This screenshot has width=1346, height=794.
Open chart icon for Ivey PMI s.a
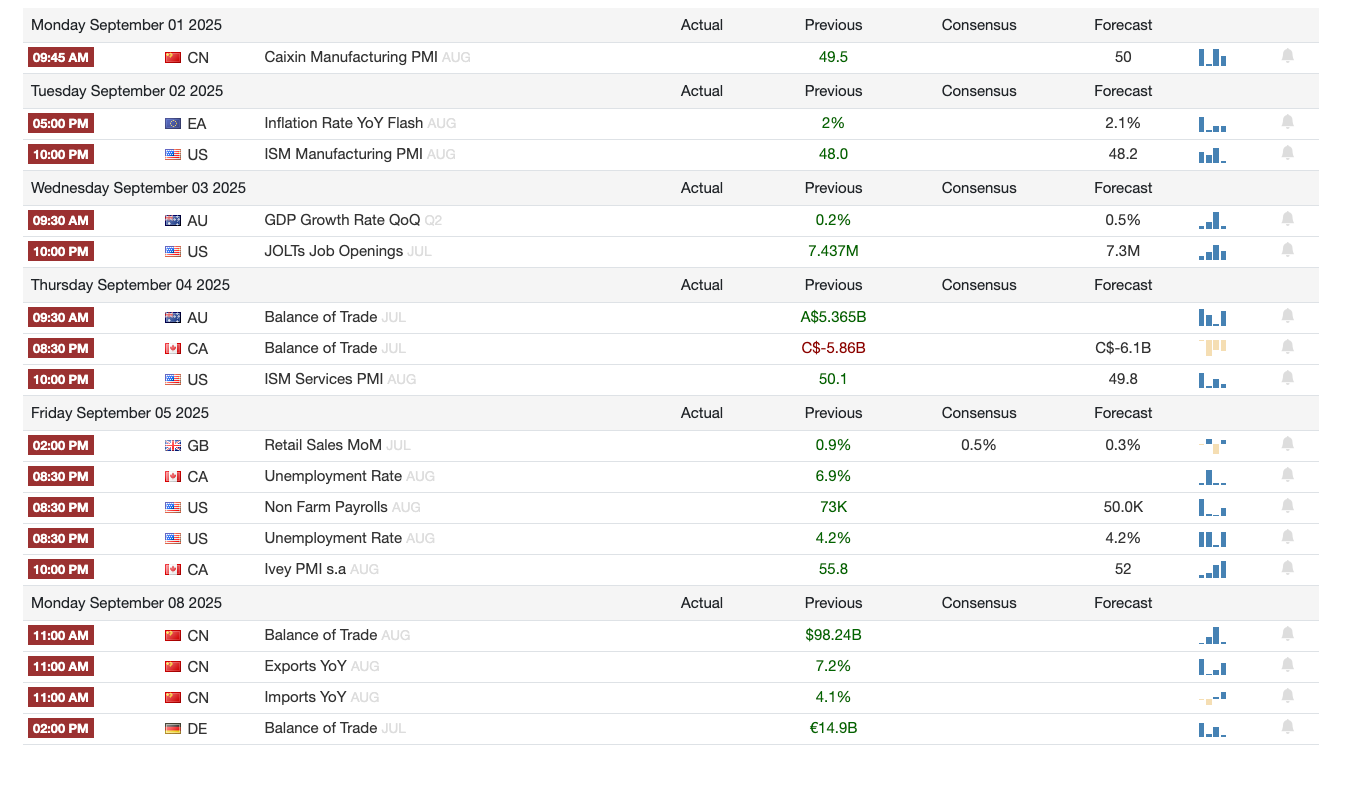1212,569
